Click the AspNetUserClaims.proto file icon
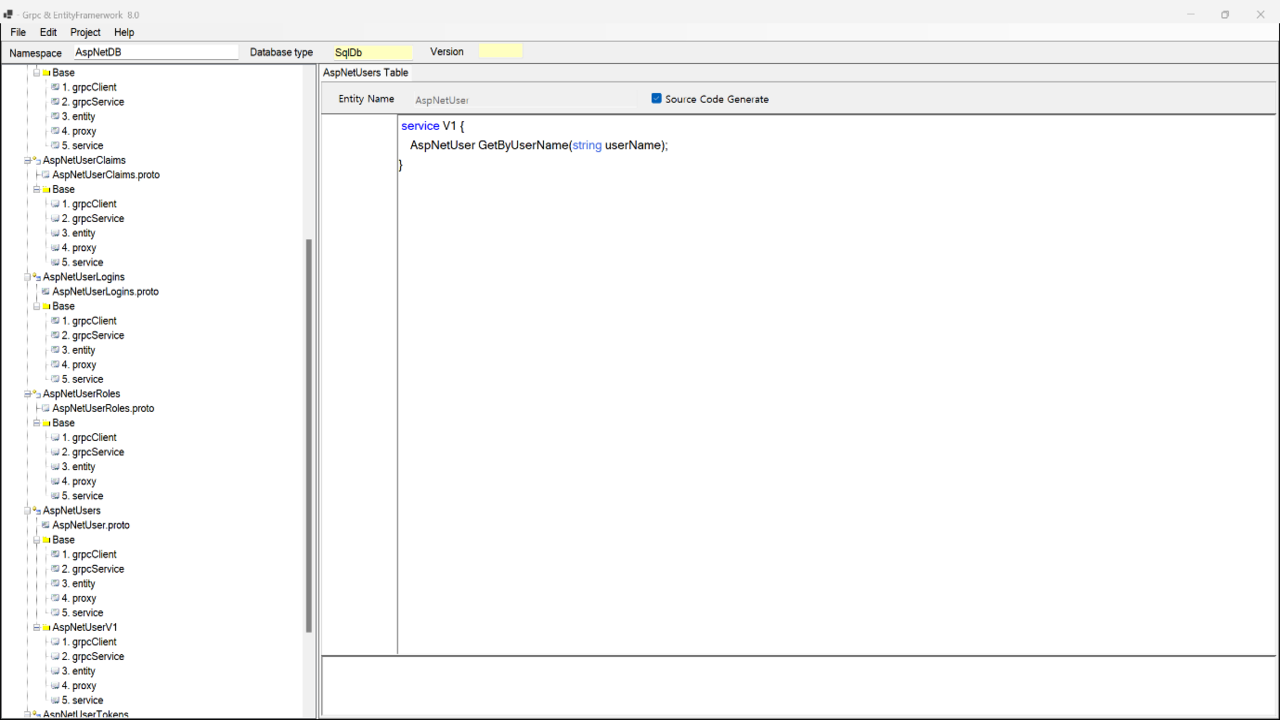The height and width of the screenshot is (720, 1280). (45, 175)
